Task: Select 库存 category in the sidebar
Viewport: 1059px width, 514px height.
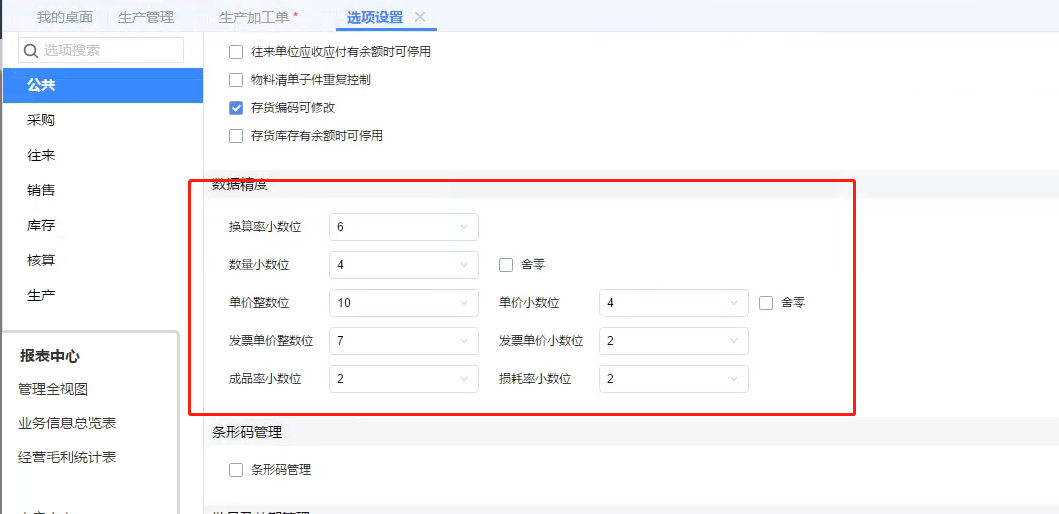Action: (x=41, y=225)
